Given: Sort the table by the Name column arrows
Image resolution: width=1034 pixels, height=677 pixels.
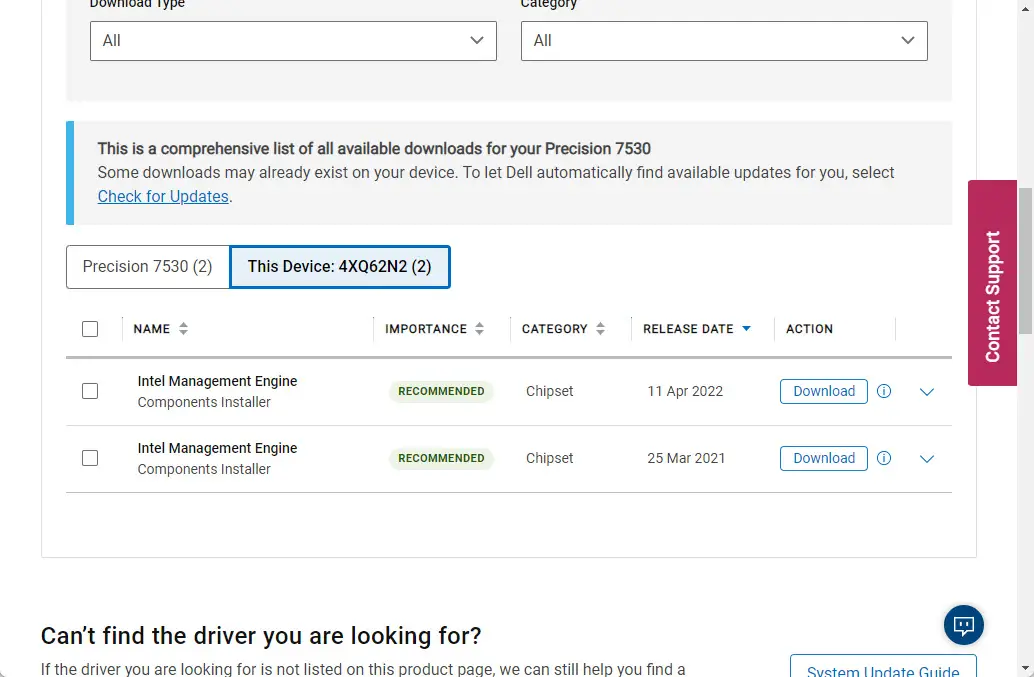Looking at the screenshot, I should 183,328.
